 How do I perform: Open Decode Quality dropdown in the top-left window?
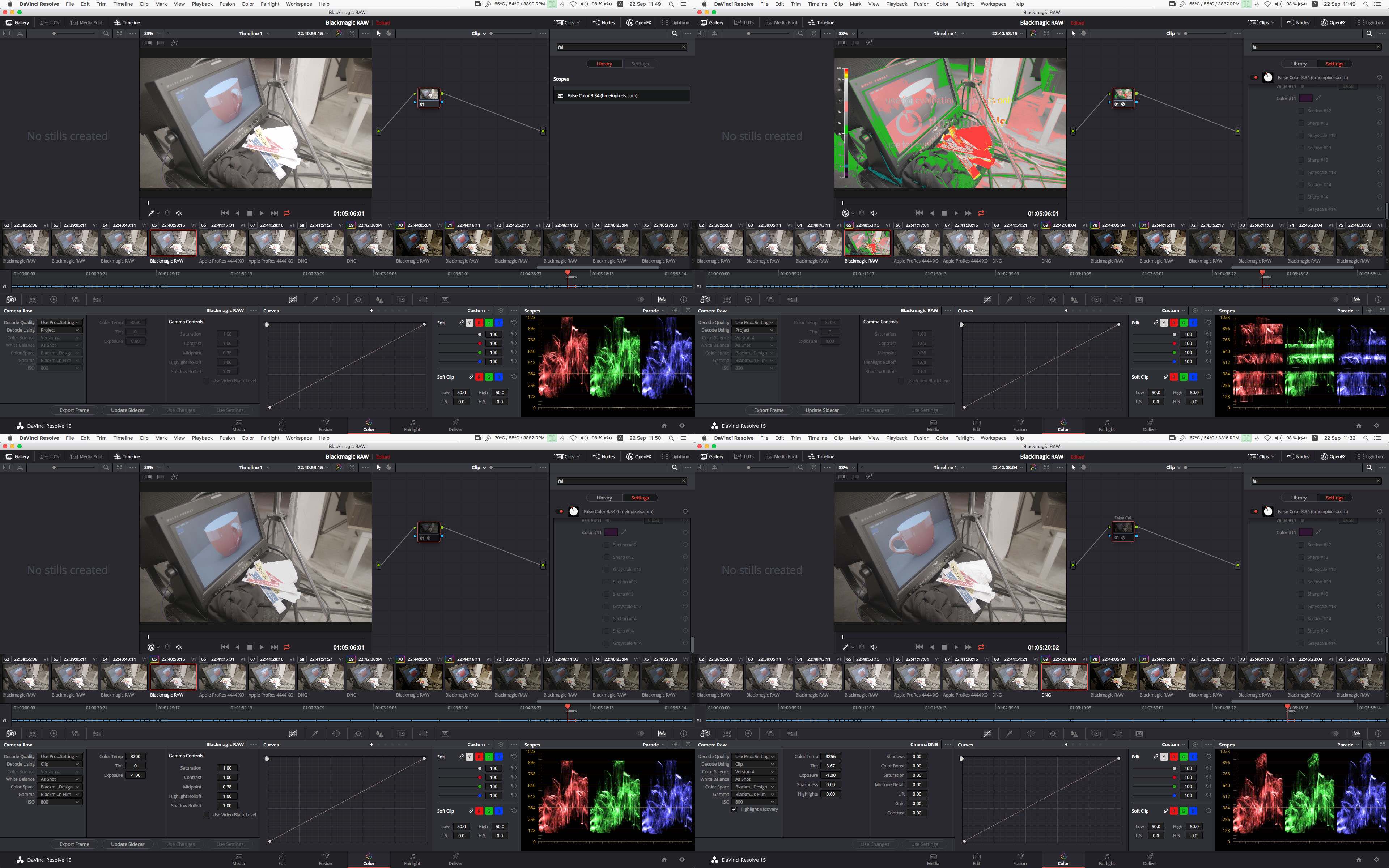click(59, 323)
